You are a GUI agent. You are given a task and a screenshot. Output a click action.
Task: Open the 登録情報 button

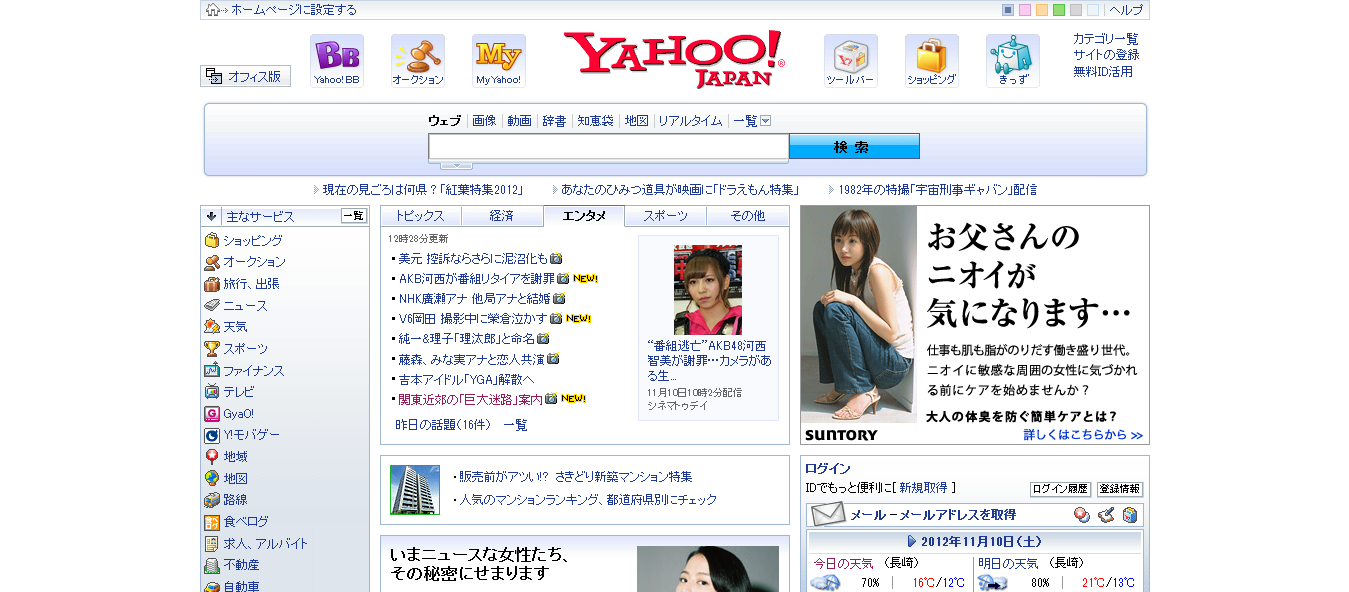pos(1120,489)
